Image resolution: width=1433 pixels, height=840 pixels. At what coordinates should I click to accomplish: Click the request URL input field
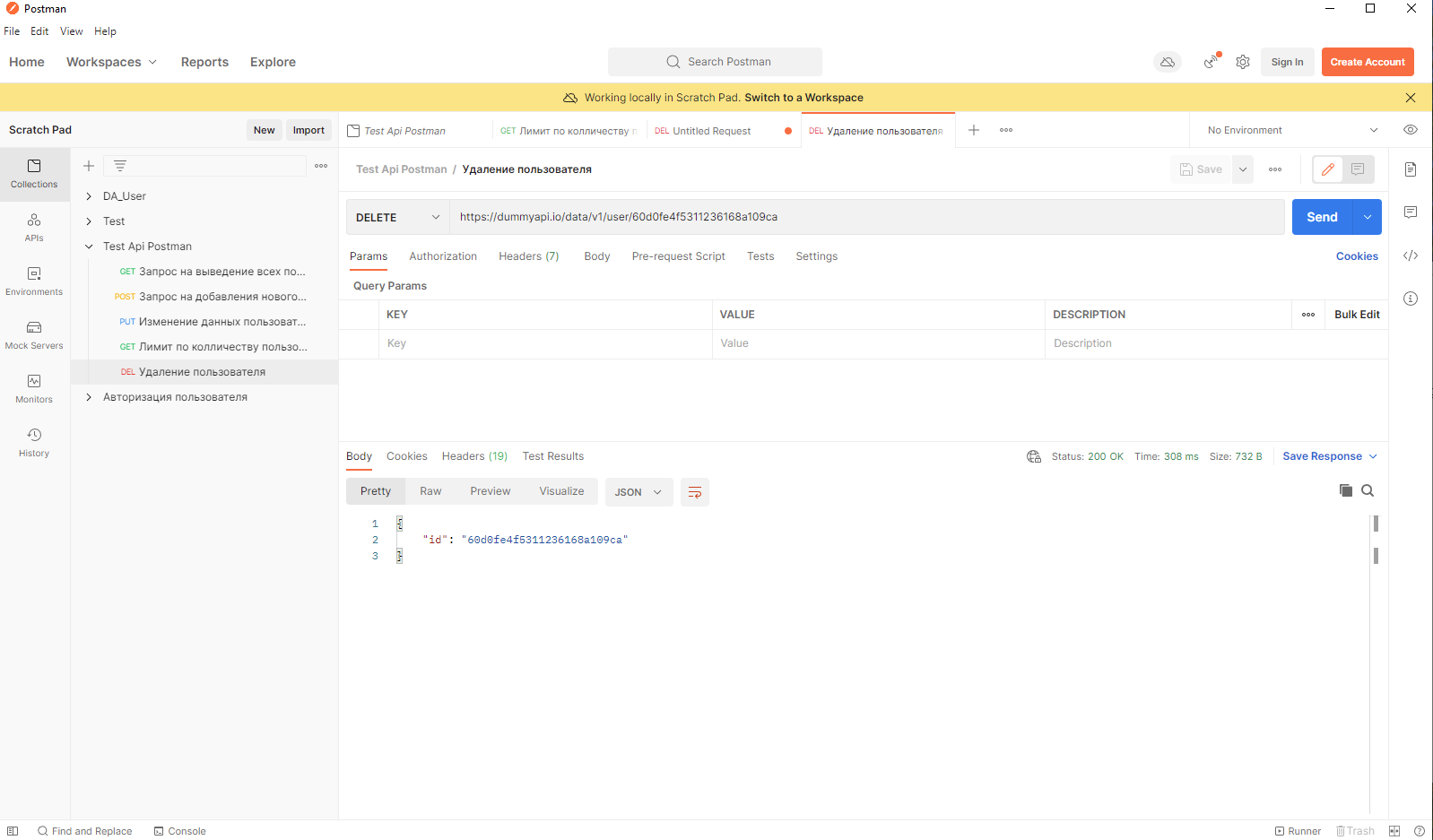867,217
